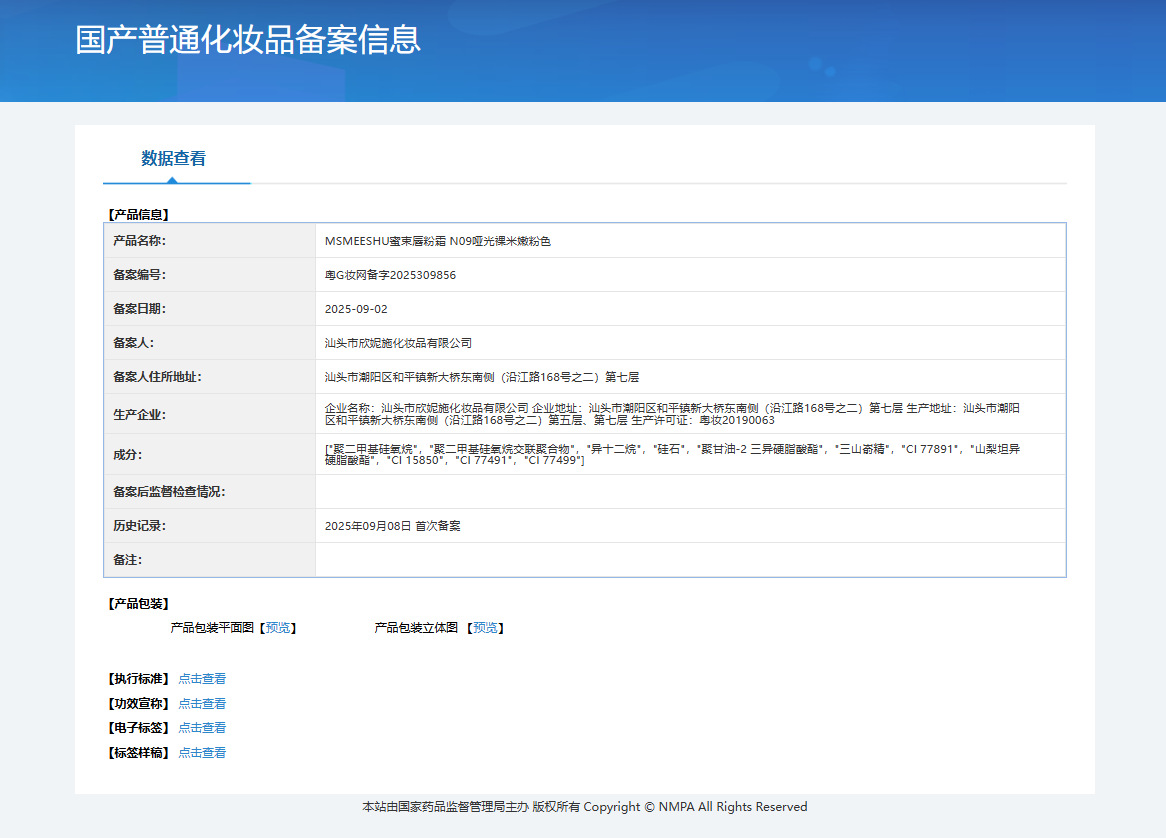The image size is (1166, 838).
Task: Click the 备案人: row label
Action: point(133,344)
